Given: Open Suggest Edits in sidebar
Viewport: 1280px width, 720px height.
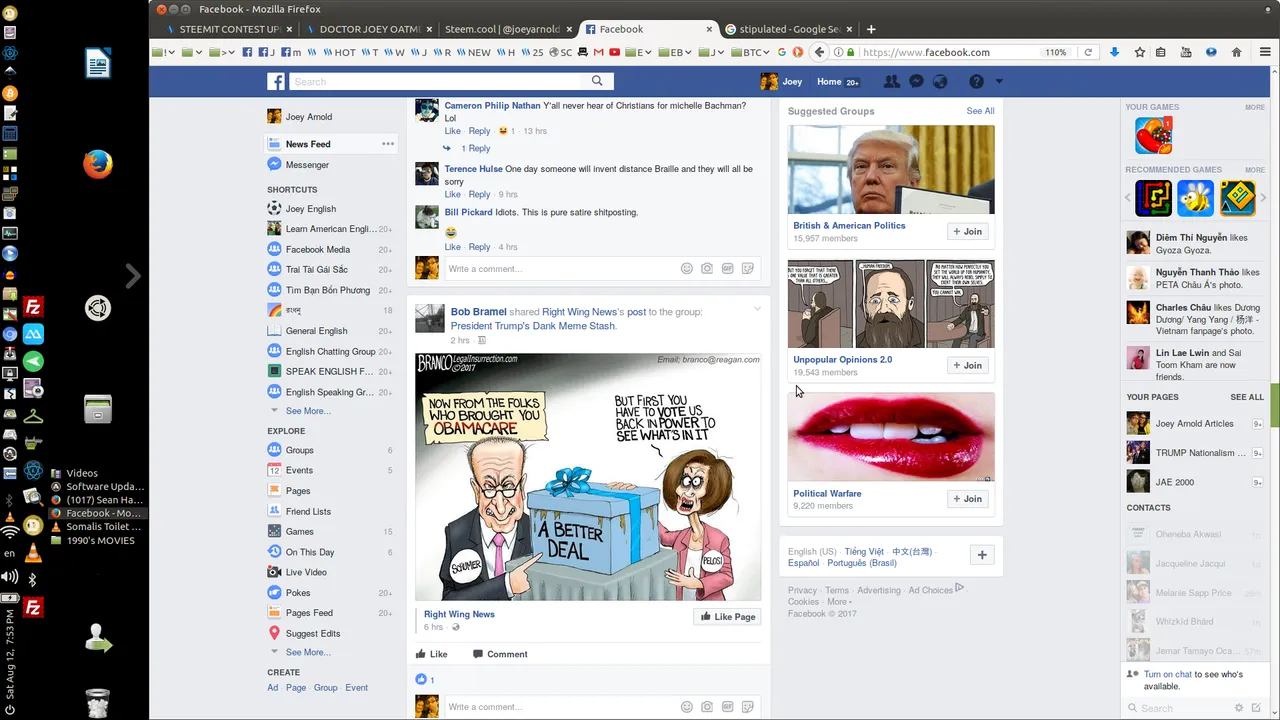Looking at the screenshot, I should pos(313,633).
